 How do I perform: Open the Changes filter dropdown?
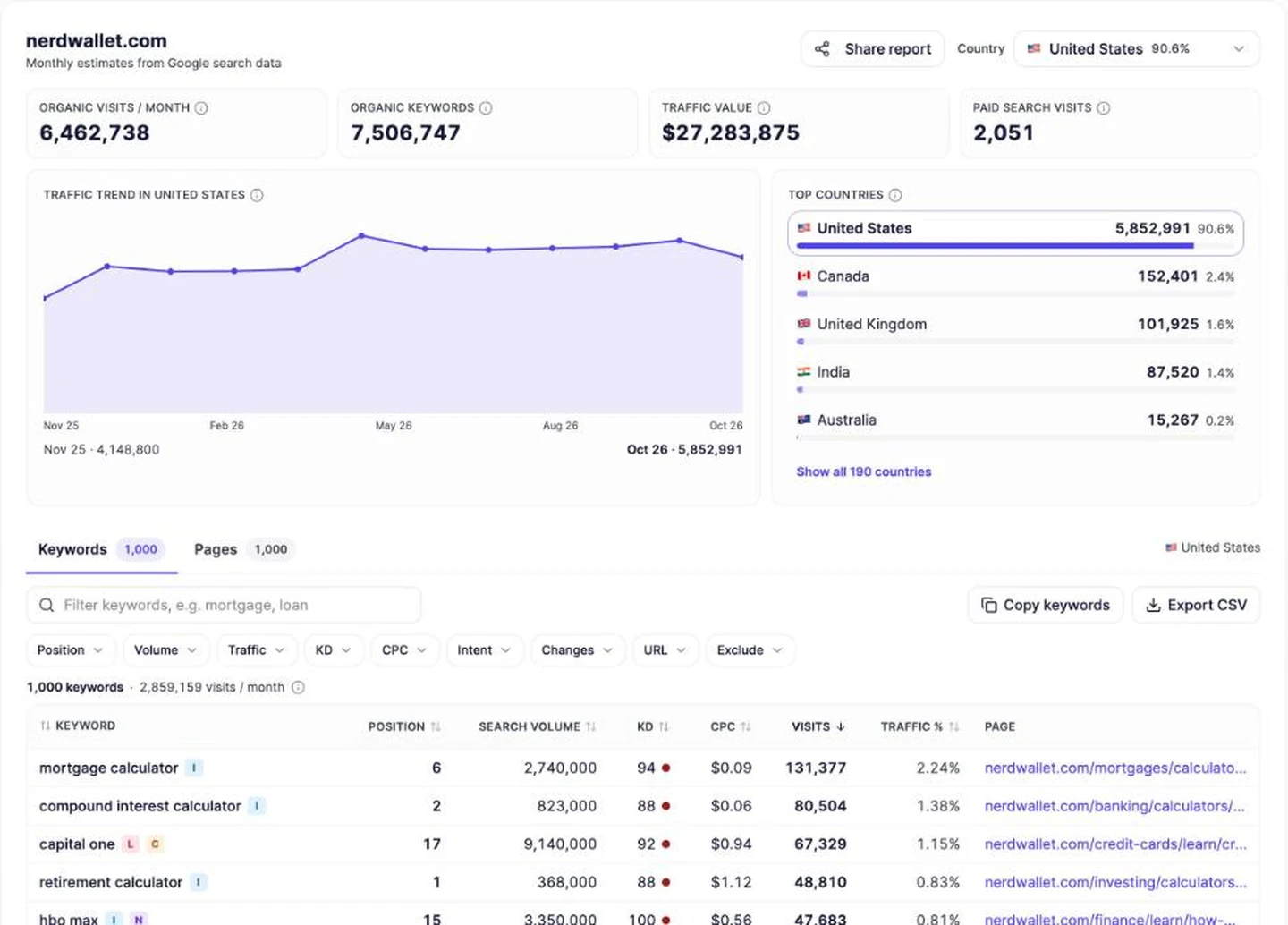(x=577, y=650)
